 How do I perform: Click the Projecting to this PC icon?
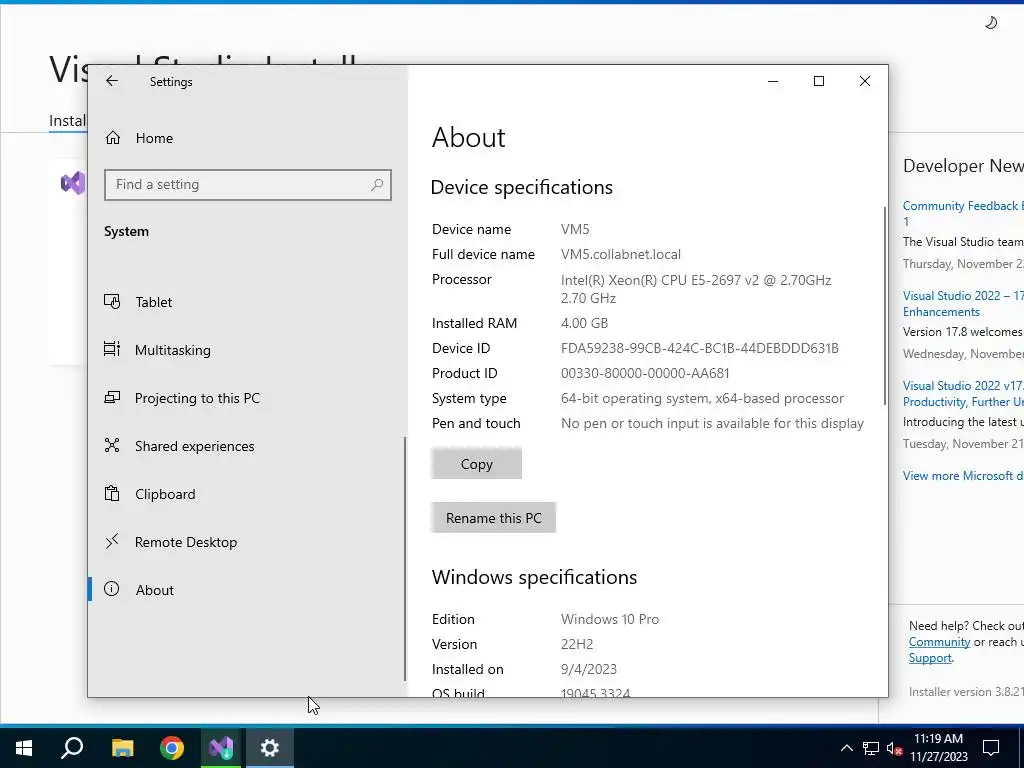(x=112, y=397)
